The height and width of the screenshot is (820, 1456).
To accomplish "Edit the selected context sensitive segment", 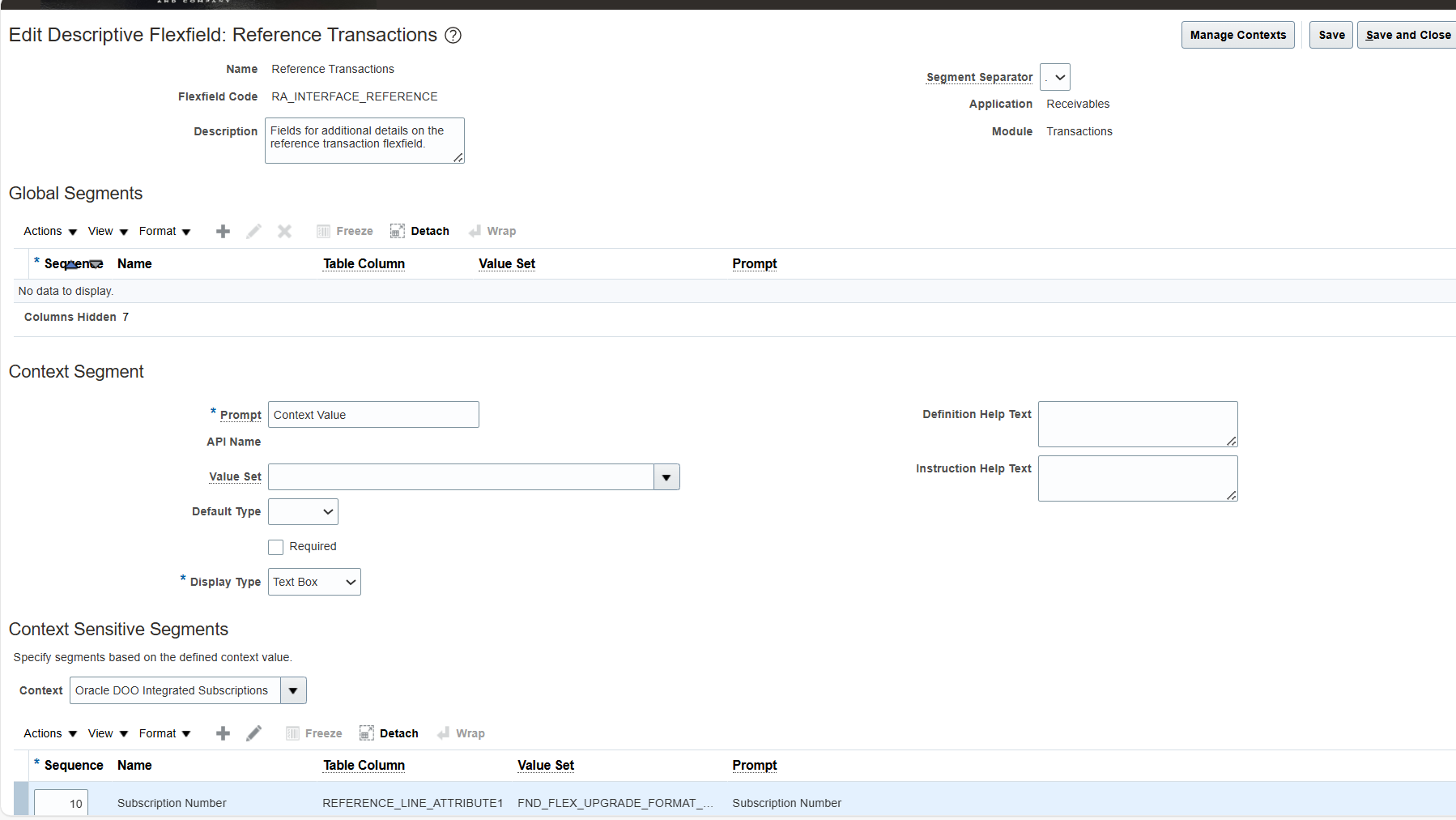I will click(x=253, y=734).
